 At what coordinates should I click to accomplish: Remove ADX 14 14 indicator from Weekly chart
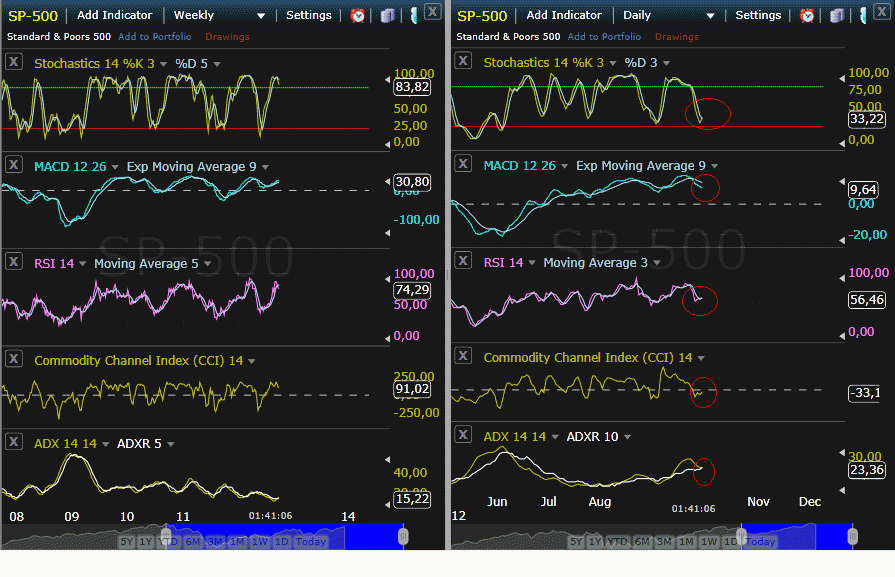(14, 442)
